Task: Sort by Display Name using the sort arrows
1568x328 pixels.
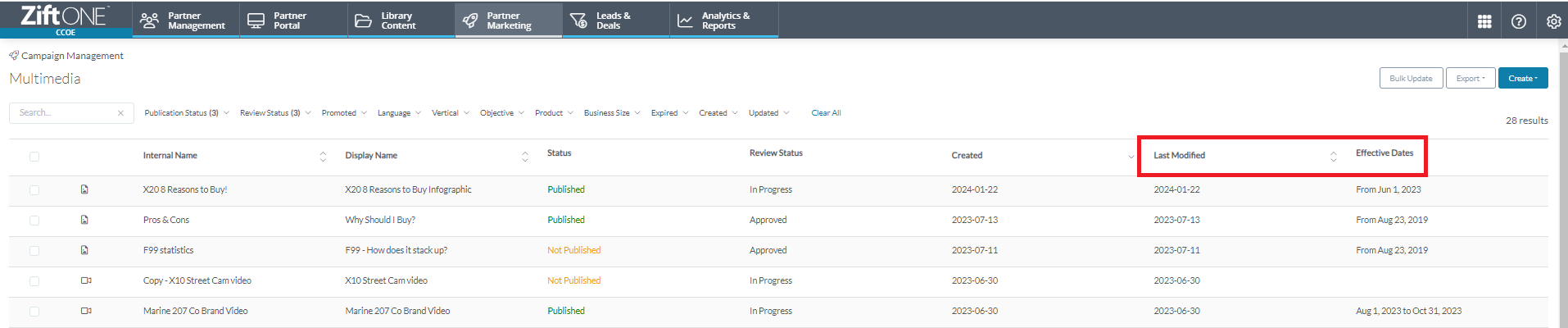Action: click(x=525, y=157)
